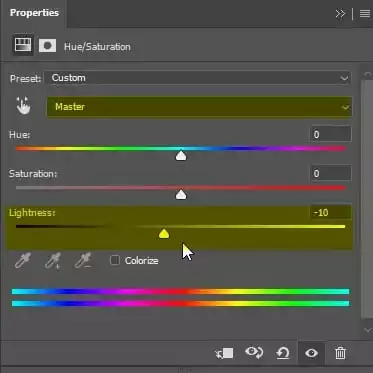The height and width of the screenshot is (373, 373).
Task: Click the Saturation label
Action: 33,174
